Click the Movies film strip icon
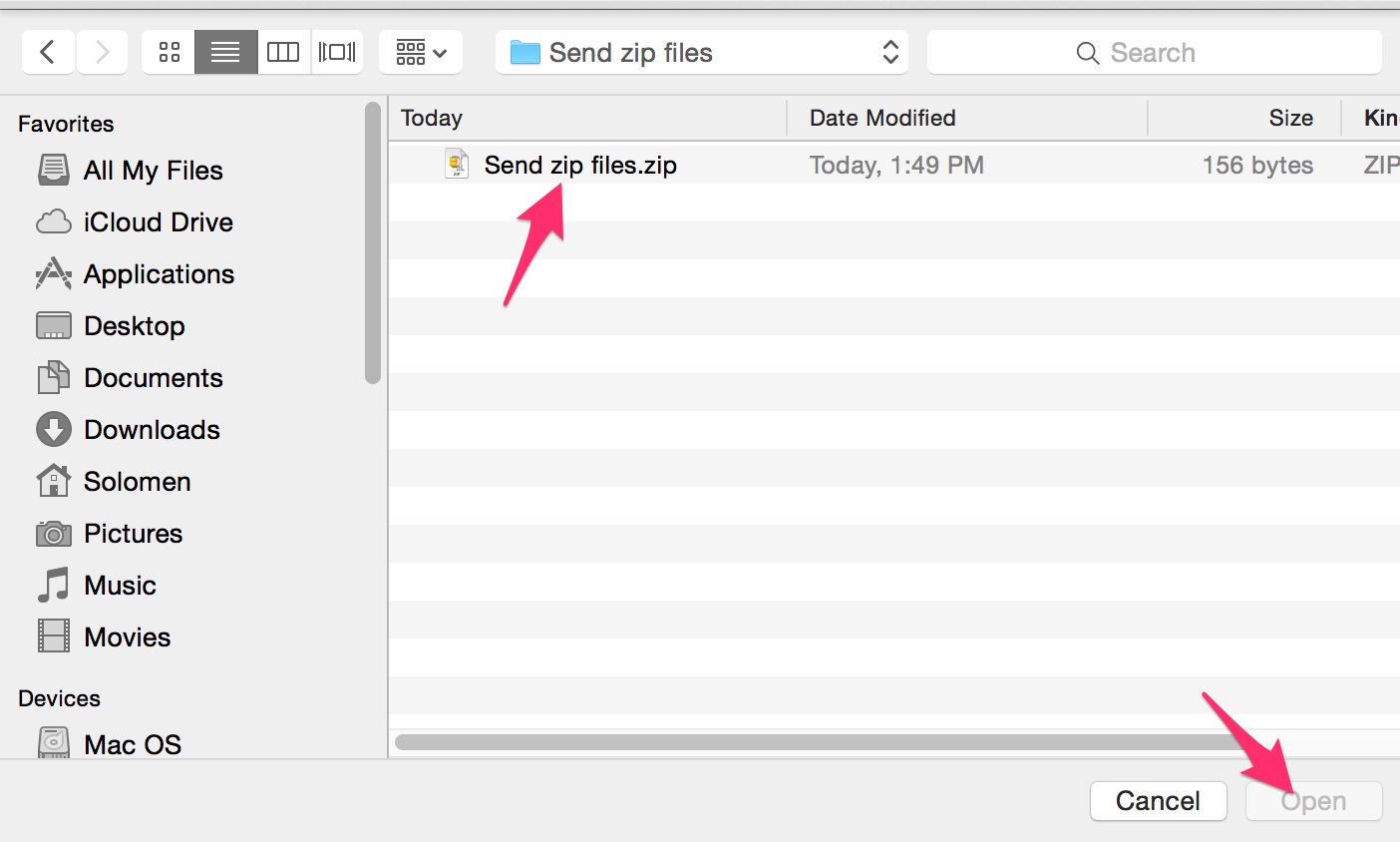The image size is (1400, 842). click(x=54, y=635)
